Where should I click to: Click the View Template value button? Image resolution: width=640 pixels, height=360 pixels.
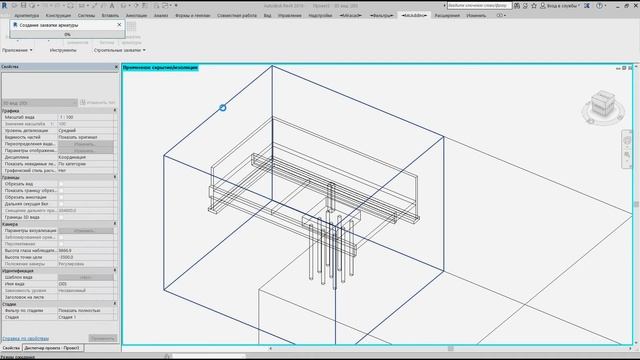tap(86, 277)
